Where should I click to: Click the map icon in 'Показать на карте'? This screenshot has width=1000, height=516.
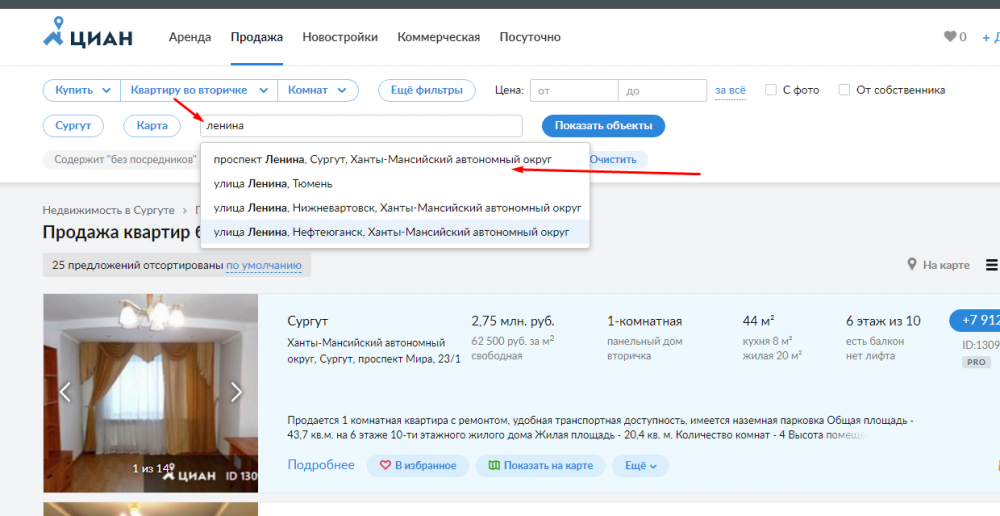coord(494,466)
